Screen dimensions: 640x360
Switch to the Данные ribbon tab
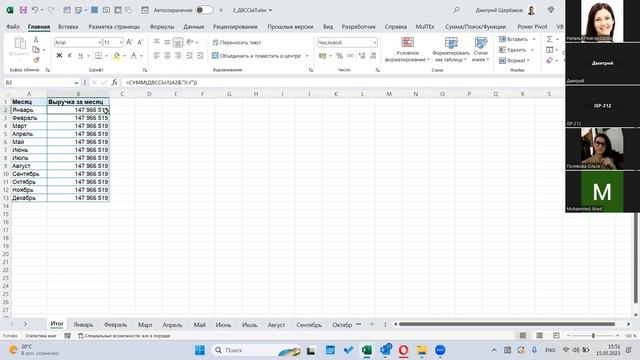(193, 27)
